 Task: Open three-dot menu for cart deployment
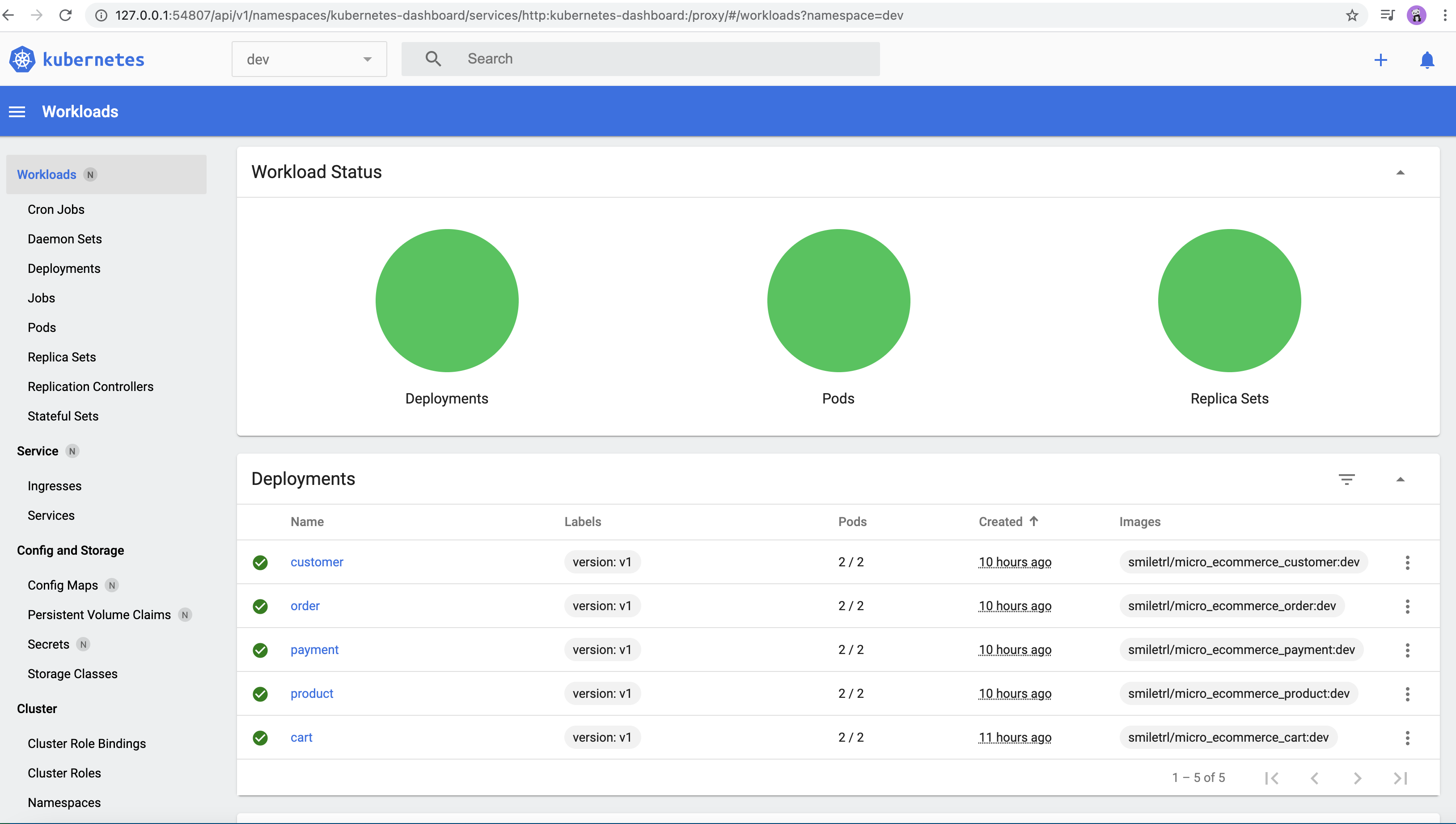tap(1407, 737)
